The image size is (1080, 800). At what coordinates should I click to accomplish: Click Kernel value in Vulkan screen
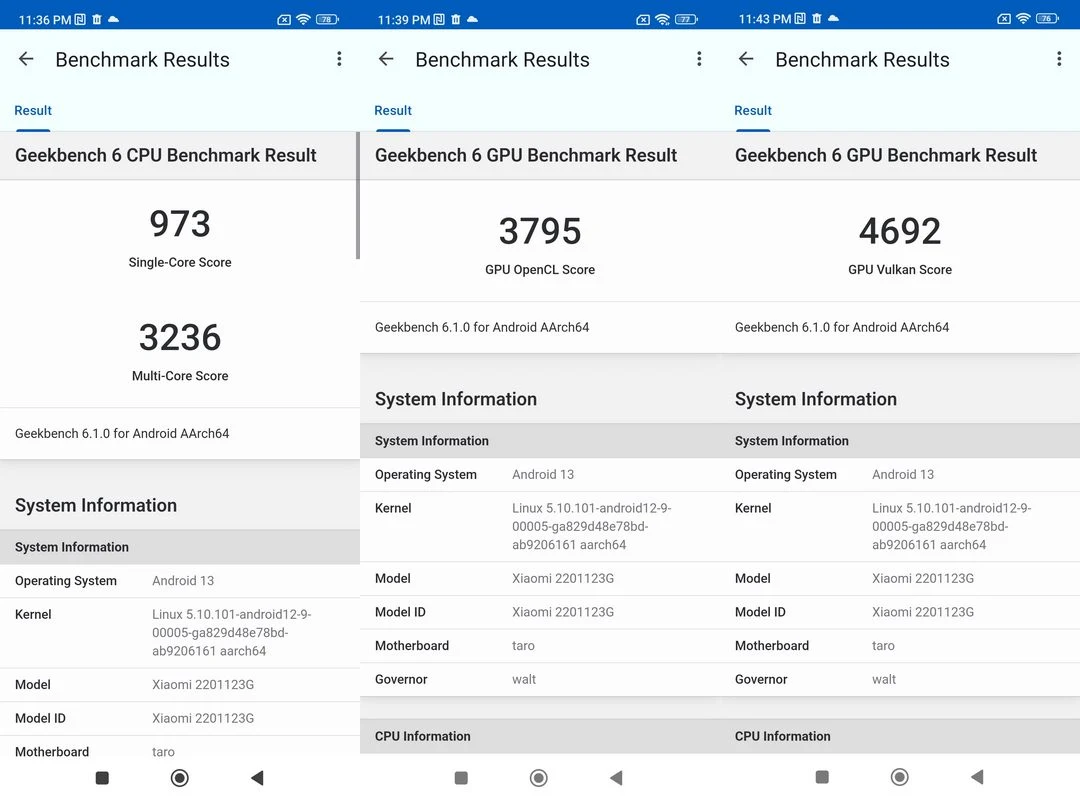click(951, 526)
